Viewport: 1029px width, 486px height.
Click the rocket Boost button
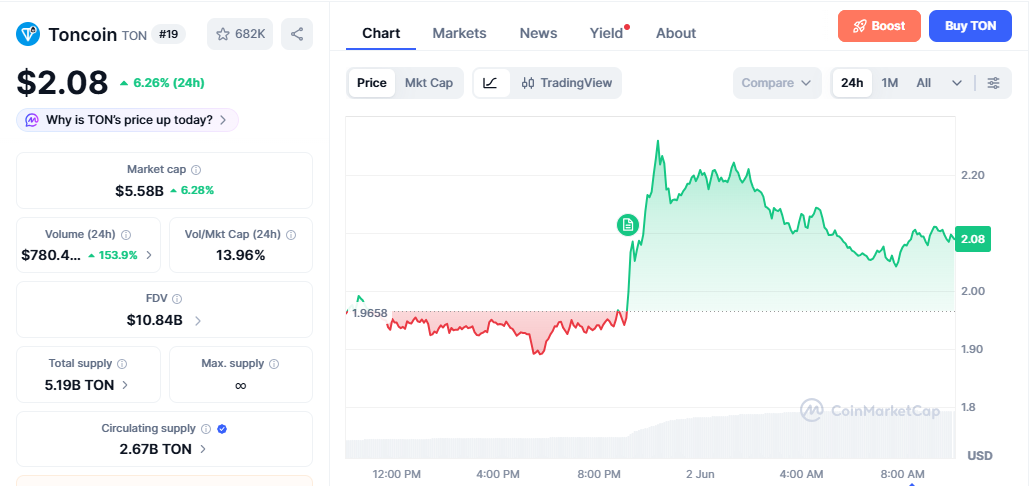(x=879, y=26)
